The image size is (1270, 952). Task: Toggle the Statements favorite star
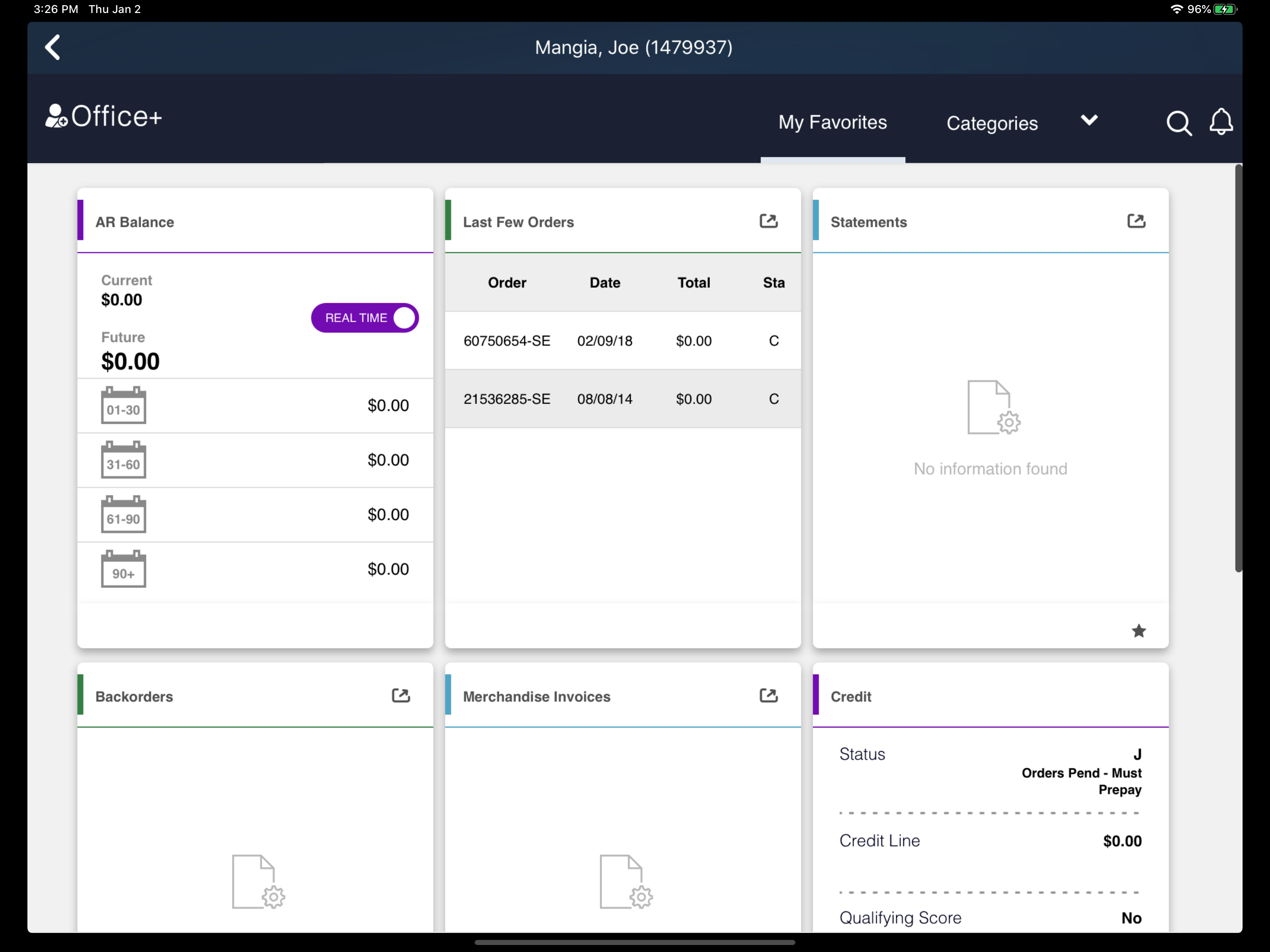1138,631
